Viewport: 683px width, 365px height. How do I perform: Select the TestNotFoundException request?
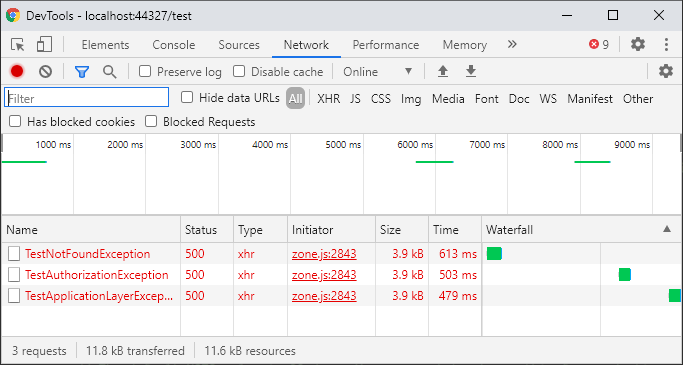(x=88, y=254)
